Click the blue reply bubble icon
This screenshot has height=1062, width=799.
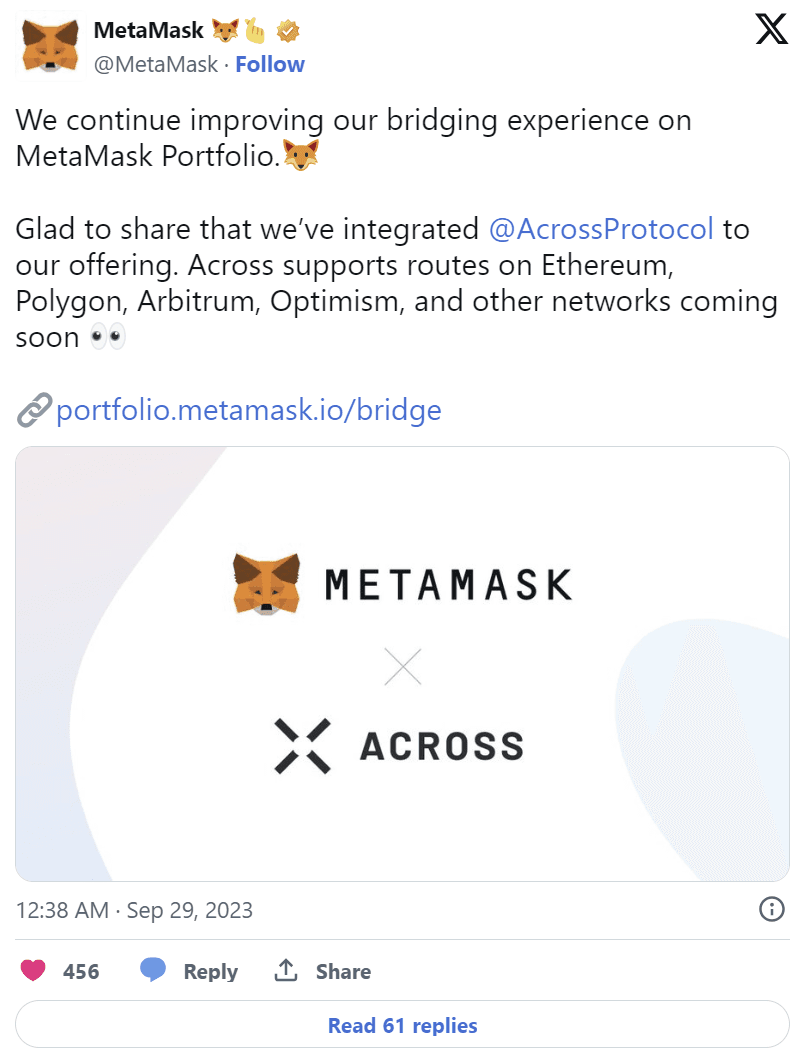153,971
